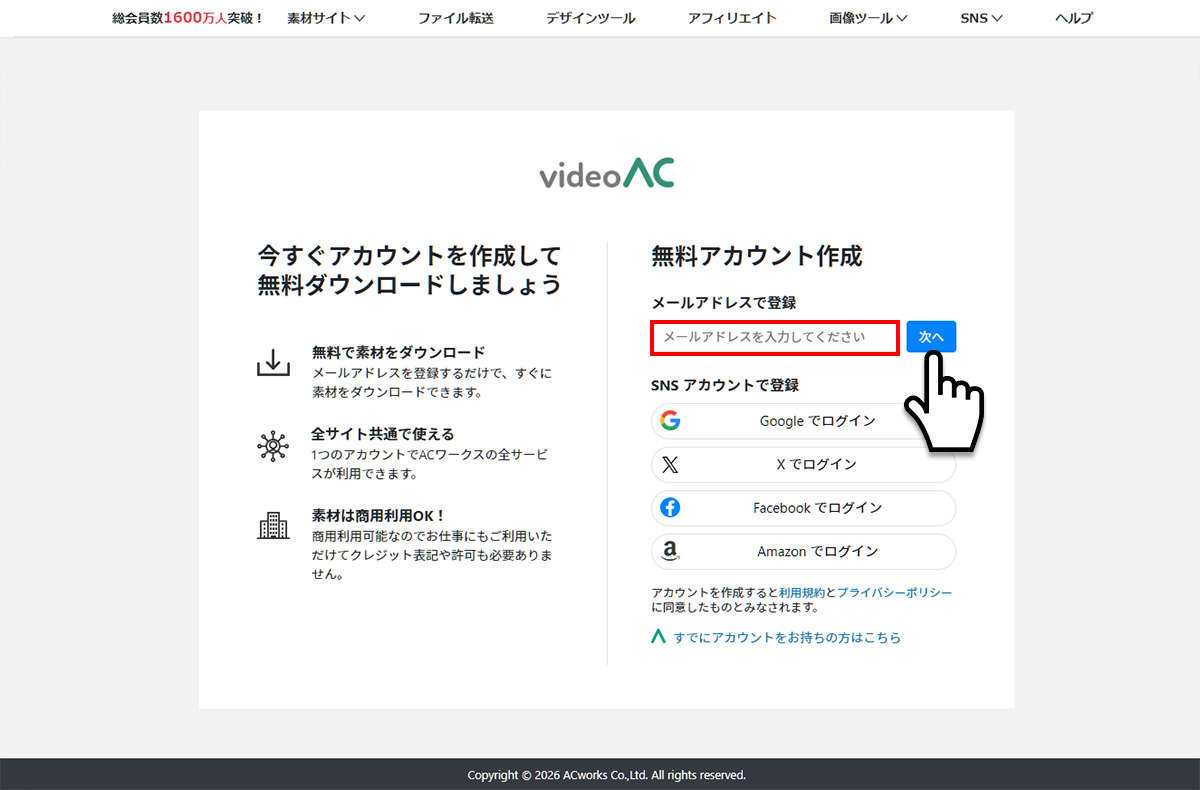Click the 無料で素材をダウンロード heading text
The image size is (1200, 790).
click(x=398, y=352)
